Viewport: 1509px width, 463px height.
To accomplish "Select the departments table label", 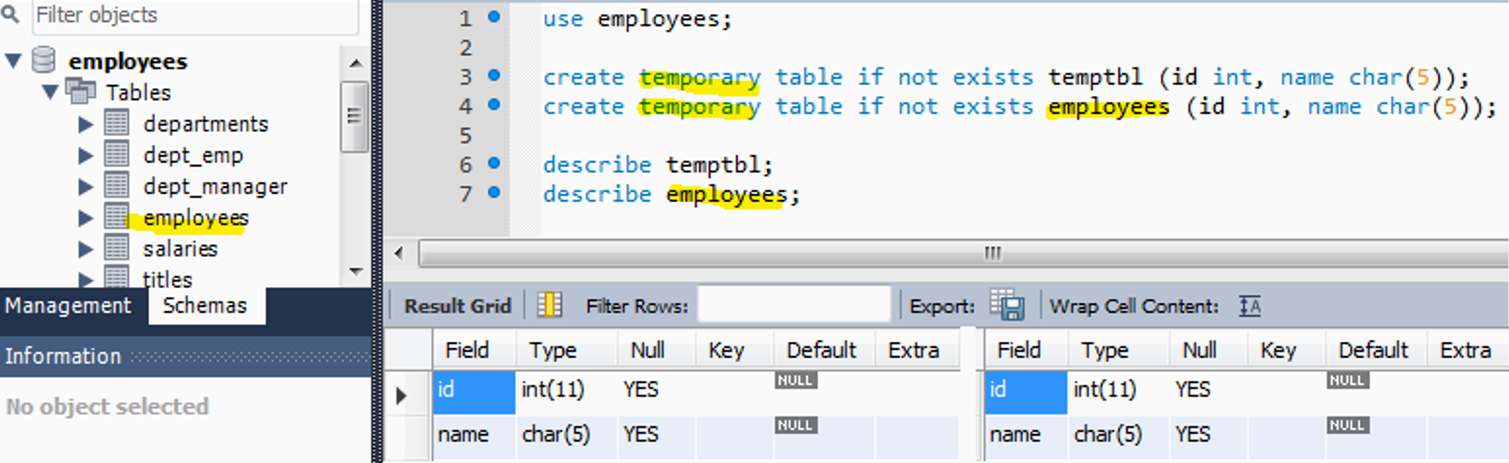I will click(x=206, y=124).
